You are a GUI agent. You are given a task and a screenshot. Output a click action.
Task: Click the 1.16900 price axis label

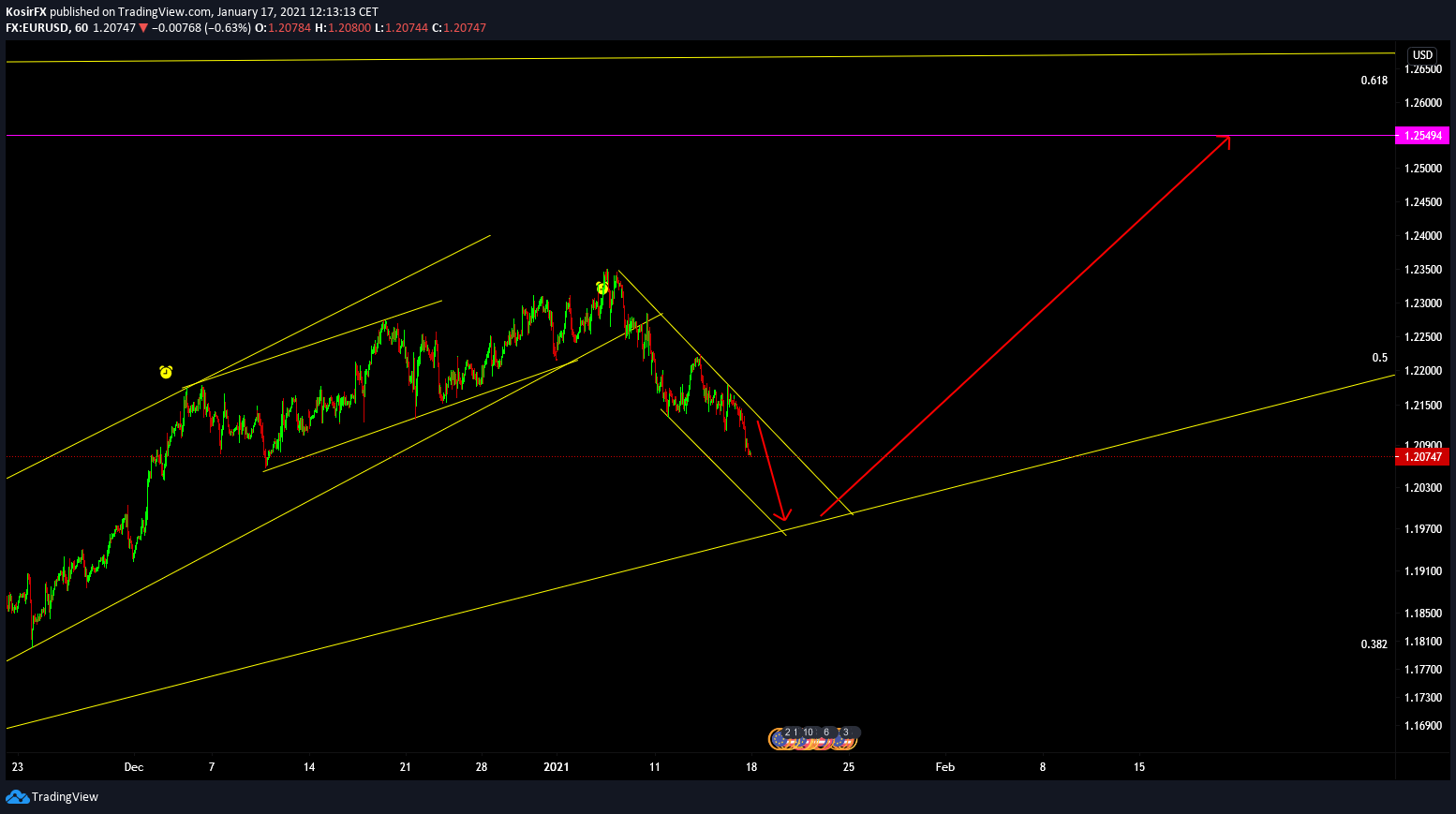(x=1423, y=726)
